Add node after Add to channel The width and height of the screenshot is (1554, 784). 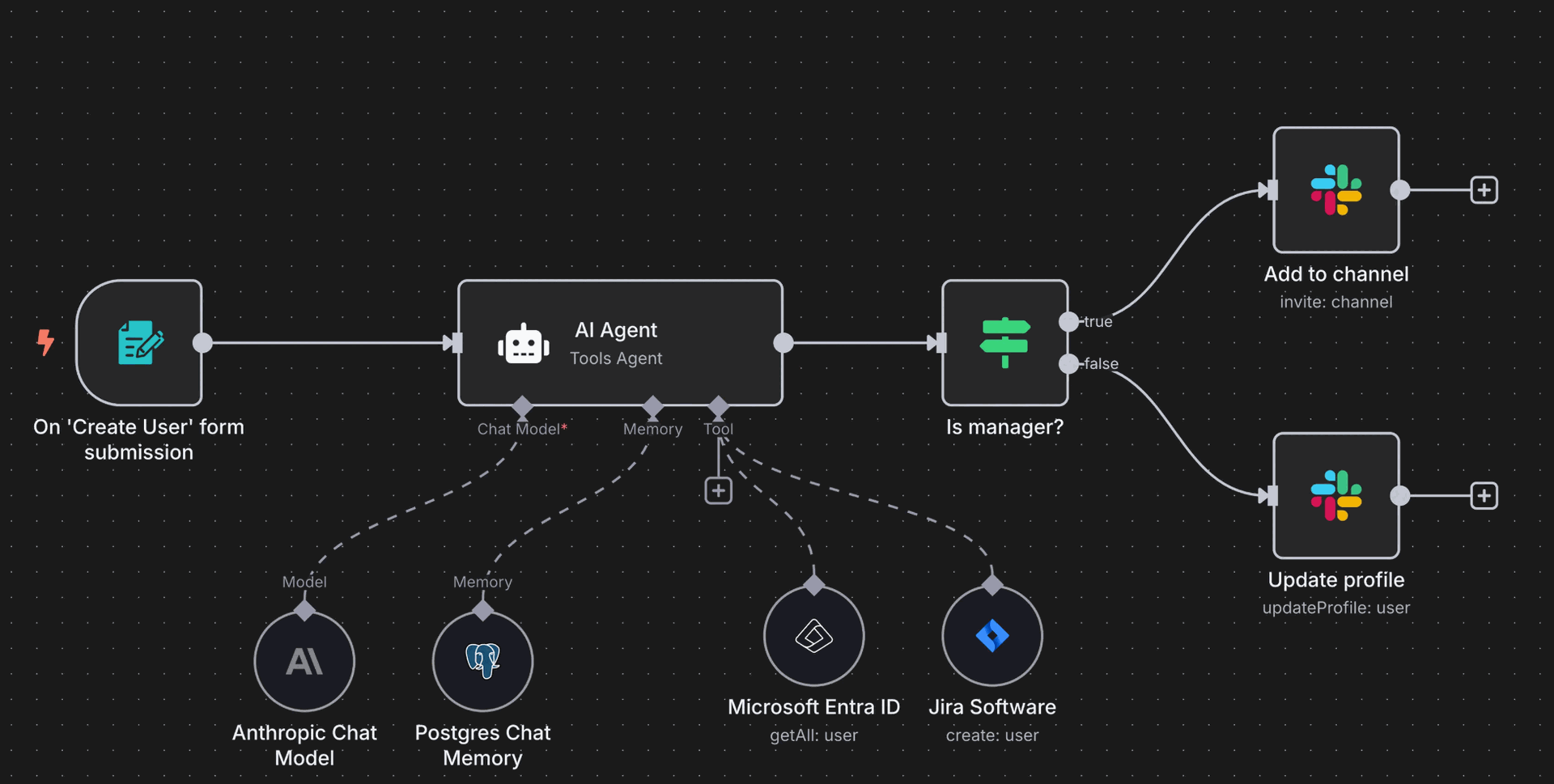1484,190
